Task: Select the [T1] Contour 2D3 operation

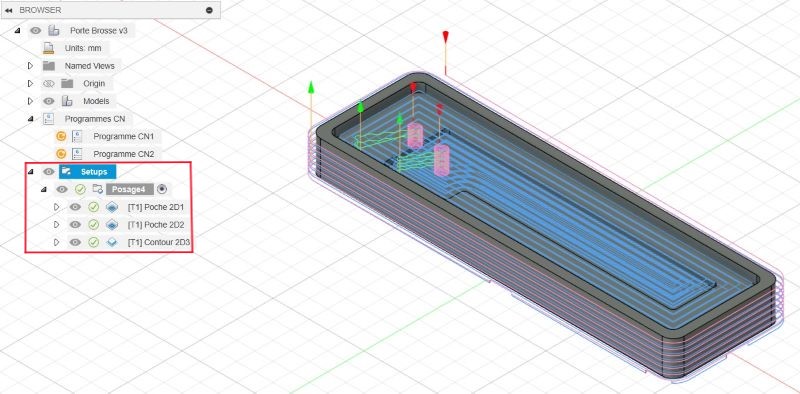Action: pos(159,242)
